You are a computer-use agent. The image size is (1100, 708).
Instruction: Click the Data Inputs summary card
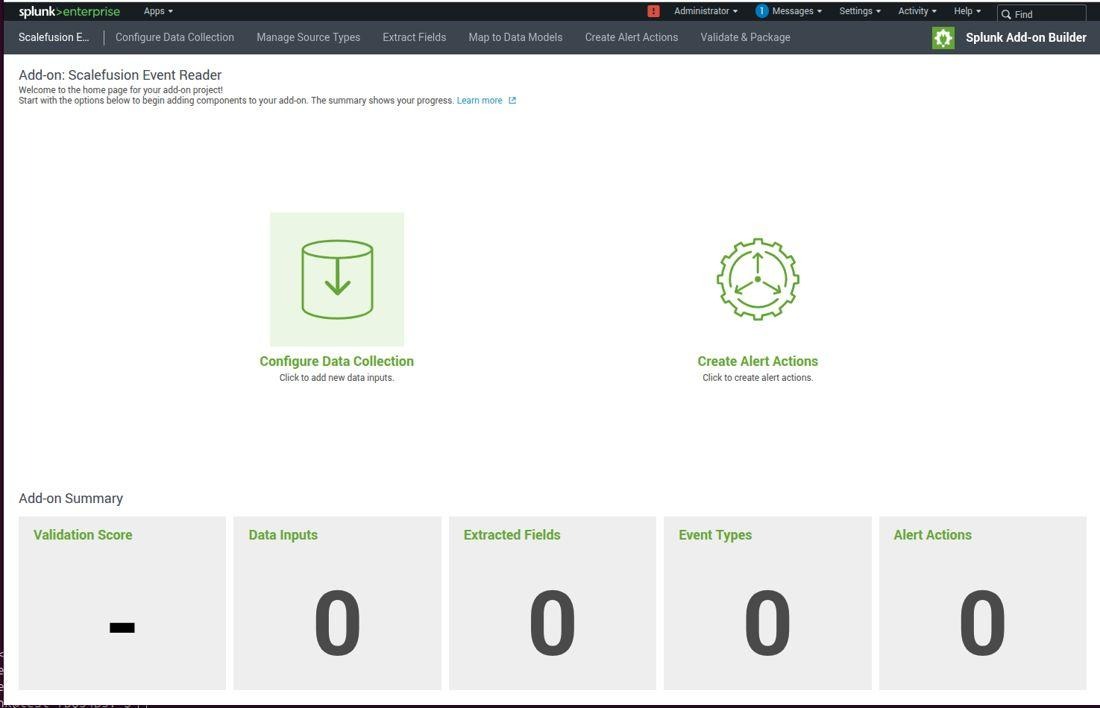(x=337, y=603)
